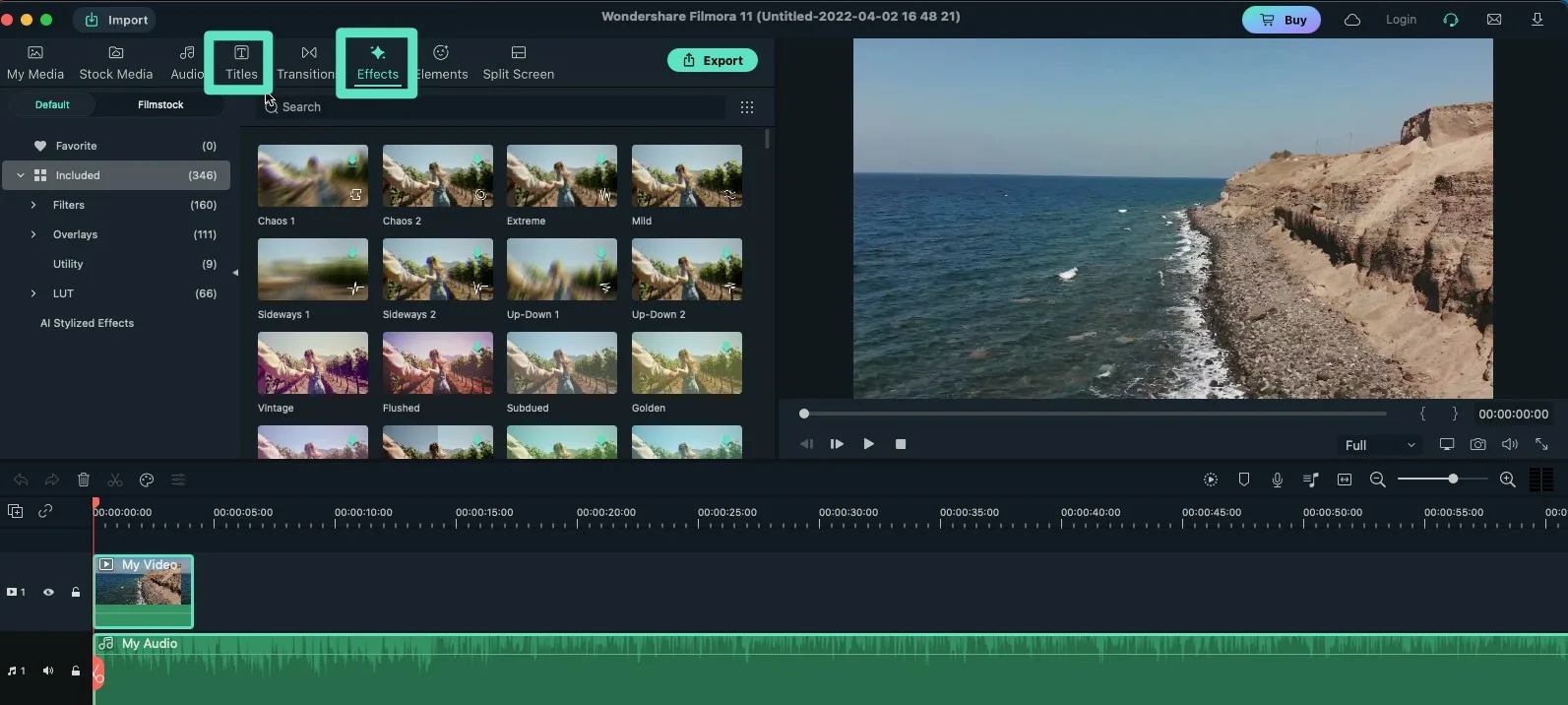Collapse the Included category chevron
Screen dimensions: 1568x705
21,175
